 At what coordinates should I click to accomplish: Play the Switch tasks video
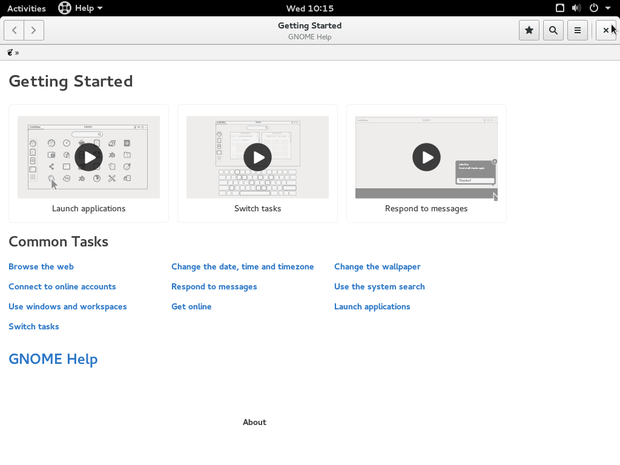[257, 157]
